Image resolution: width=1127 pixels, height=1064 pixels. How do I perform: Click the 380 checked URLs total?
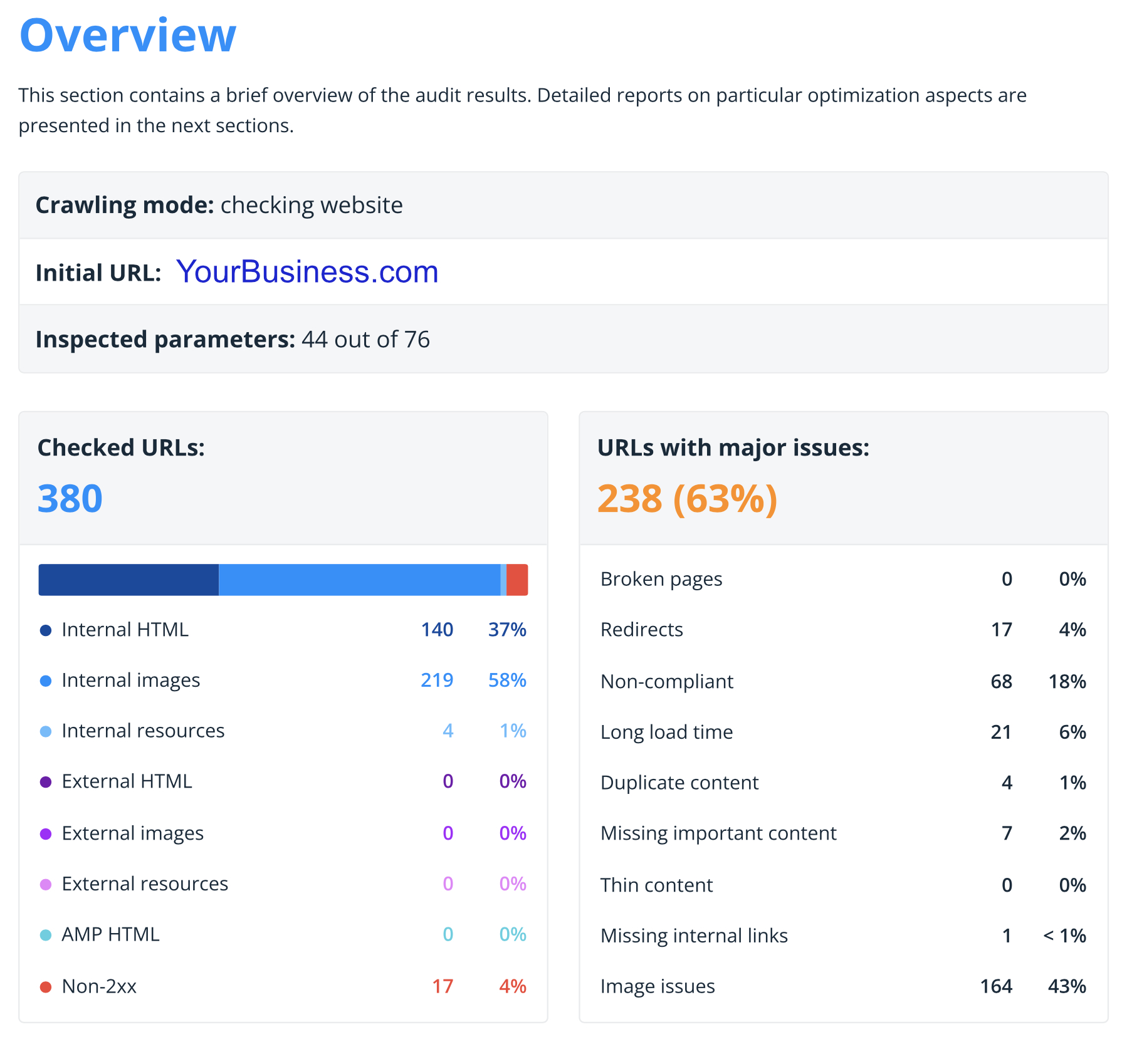click(x=70, y=499)
